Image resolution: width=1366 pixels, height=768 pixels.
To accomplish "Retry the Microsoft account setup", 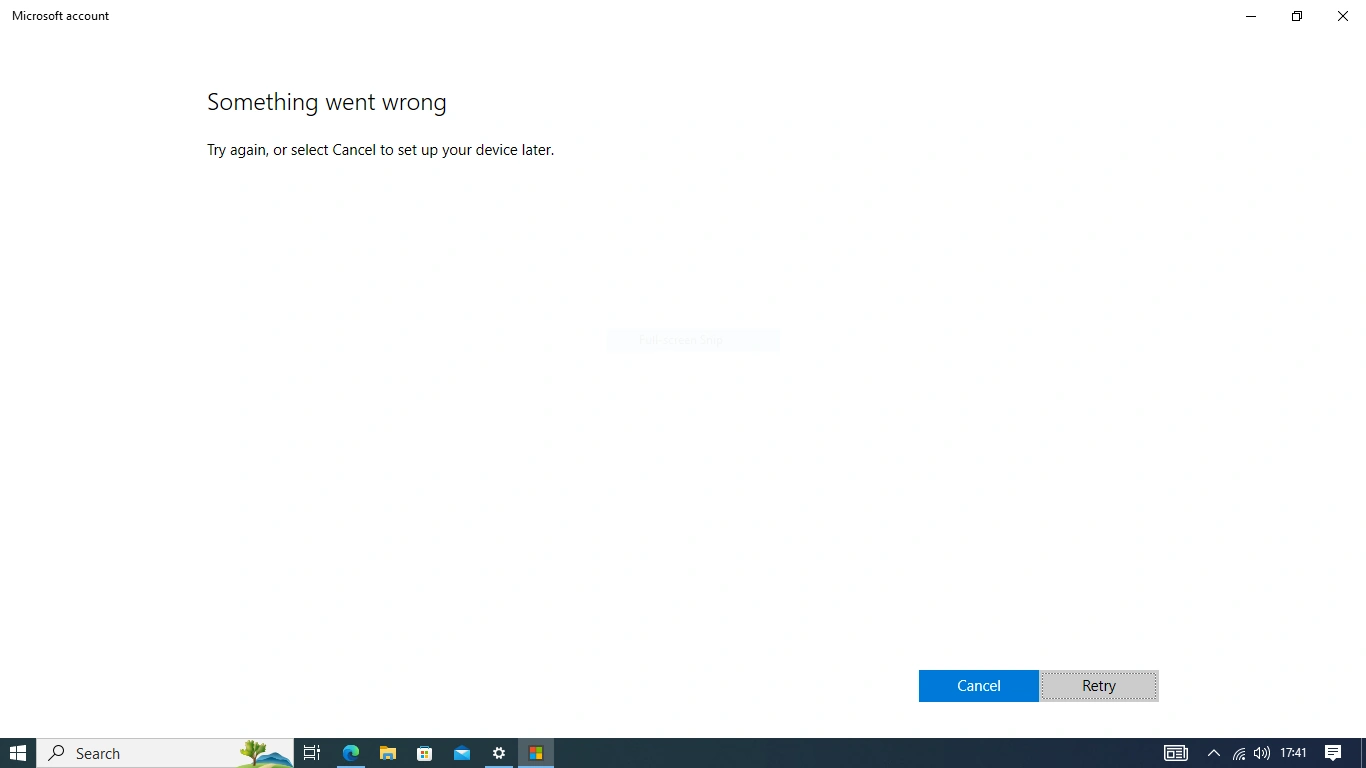I will coord(1099,686).
